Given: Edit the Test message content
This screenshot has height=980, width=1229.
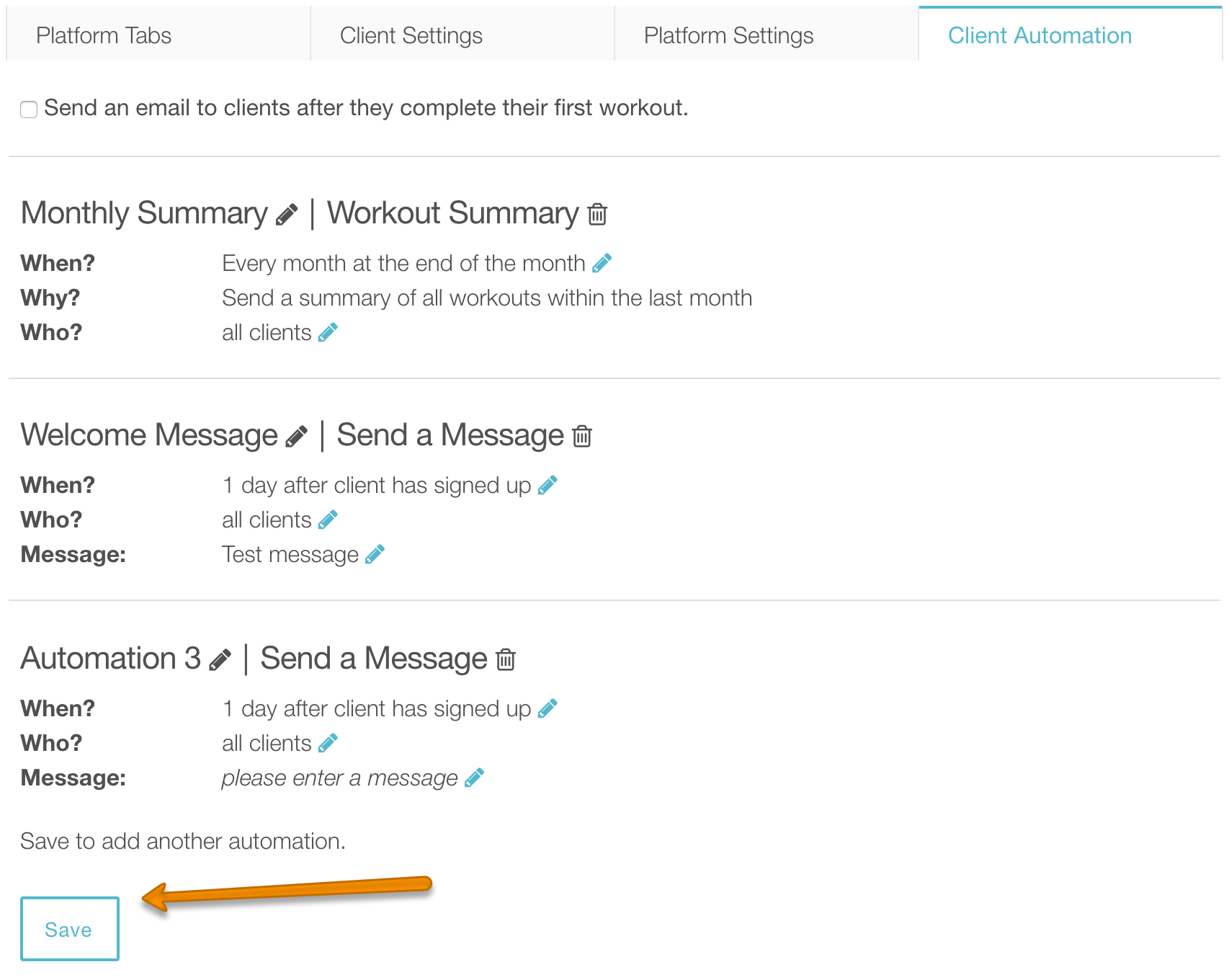Looking at the screenshot, I should pos(374,554).
